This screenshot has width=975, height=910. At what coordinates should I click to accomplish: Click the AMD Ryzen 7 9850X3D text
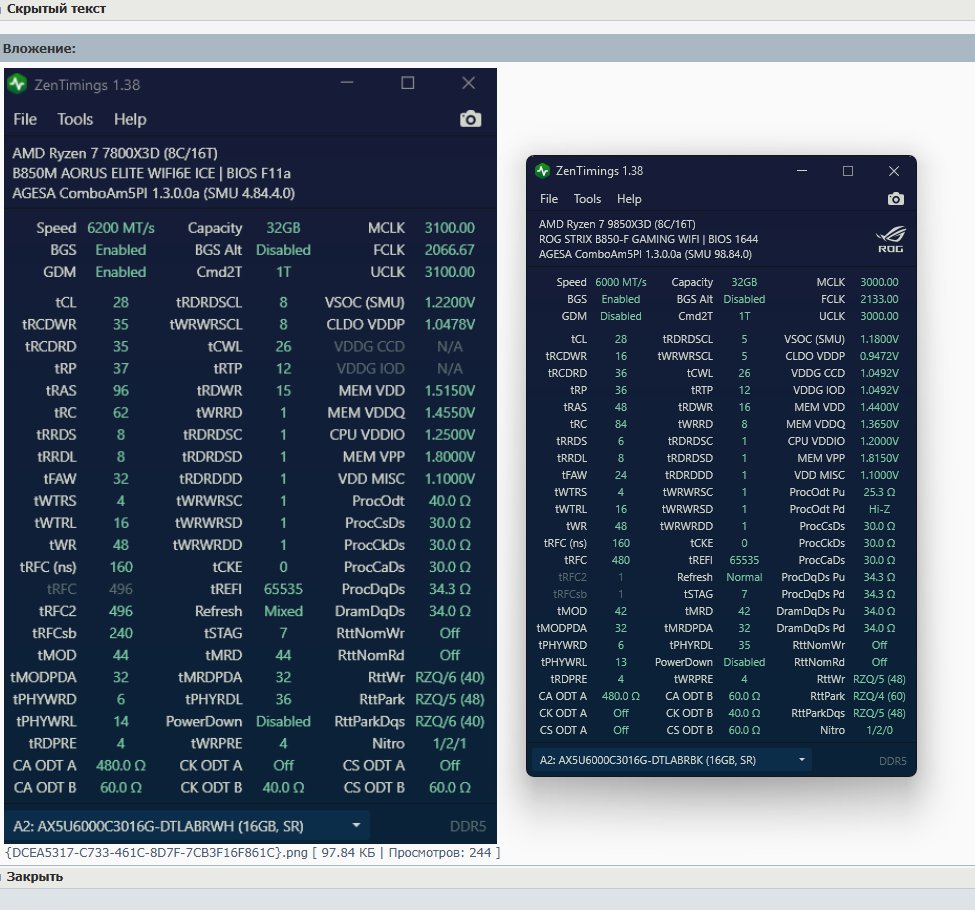pos(617,224)
